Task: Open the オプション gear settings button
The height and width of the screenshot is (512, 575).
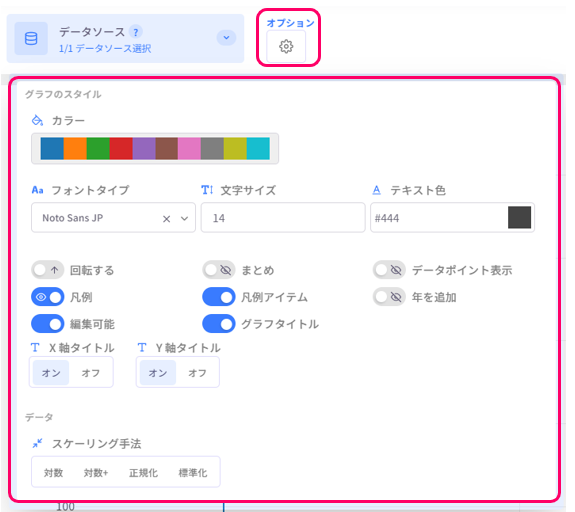Action: click(x=286, y=47)
